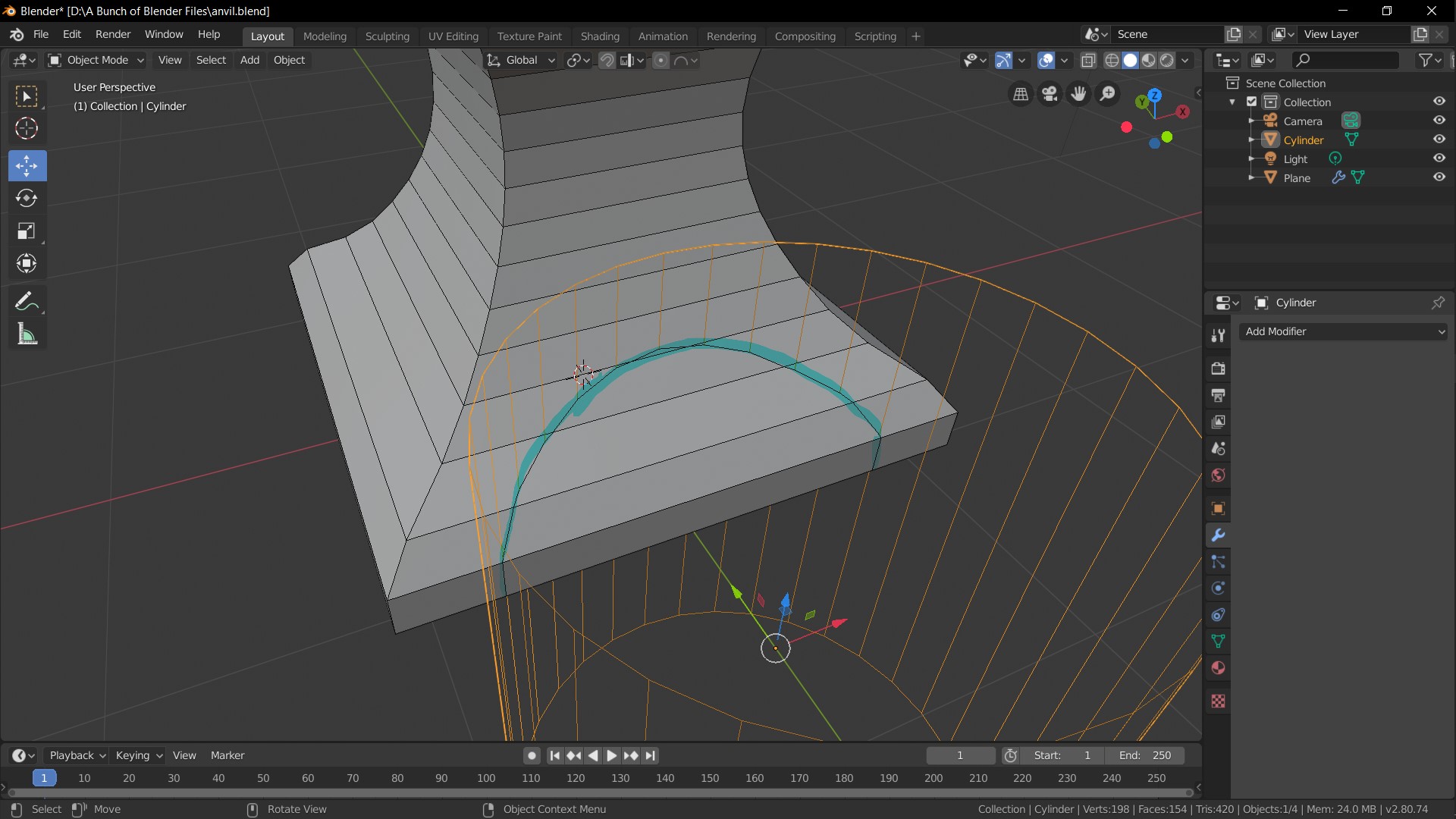Toggle visibility of Light object

[x=1438, y=158]
